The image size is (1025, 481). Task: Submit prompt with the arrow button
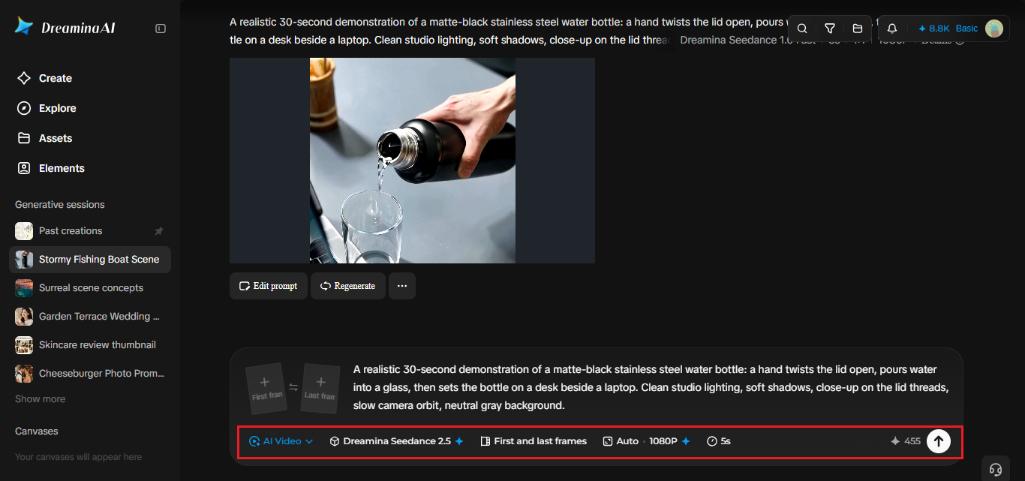939,441
